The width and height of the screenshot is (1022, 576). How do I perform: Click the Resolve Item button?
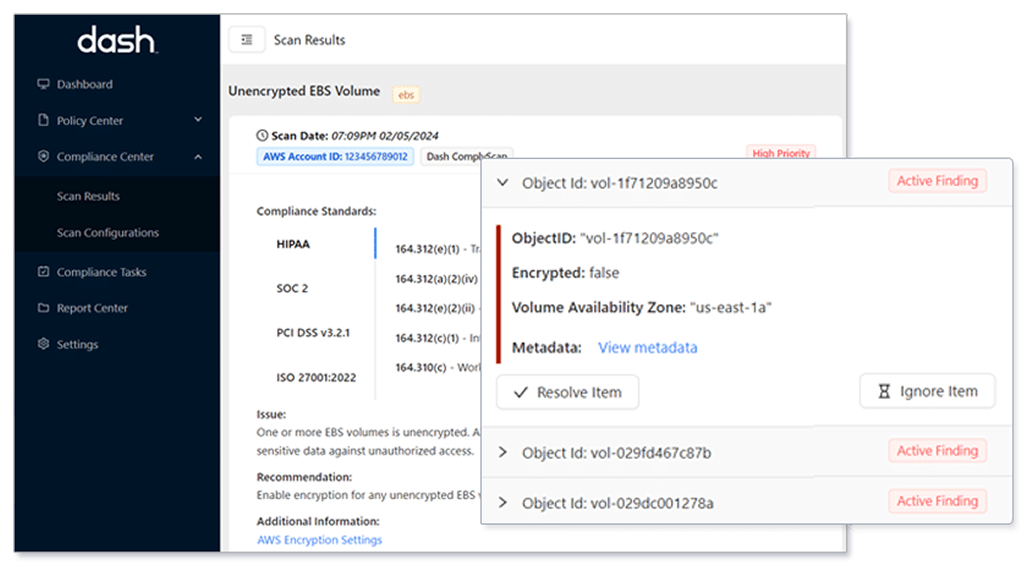568,392
